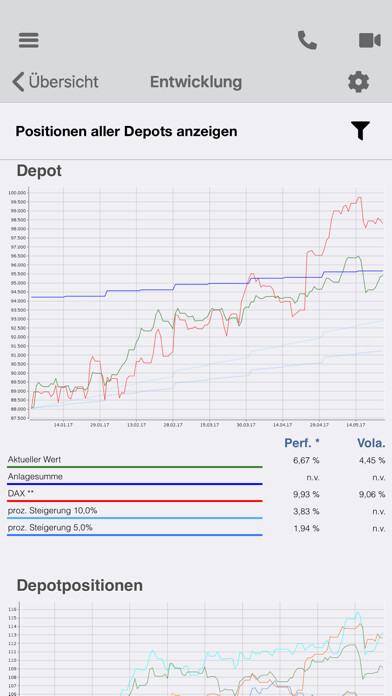Screen dimensions: 392x696
Task: Tap the filter funnel icon
Action: (x=360, y=130)
